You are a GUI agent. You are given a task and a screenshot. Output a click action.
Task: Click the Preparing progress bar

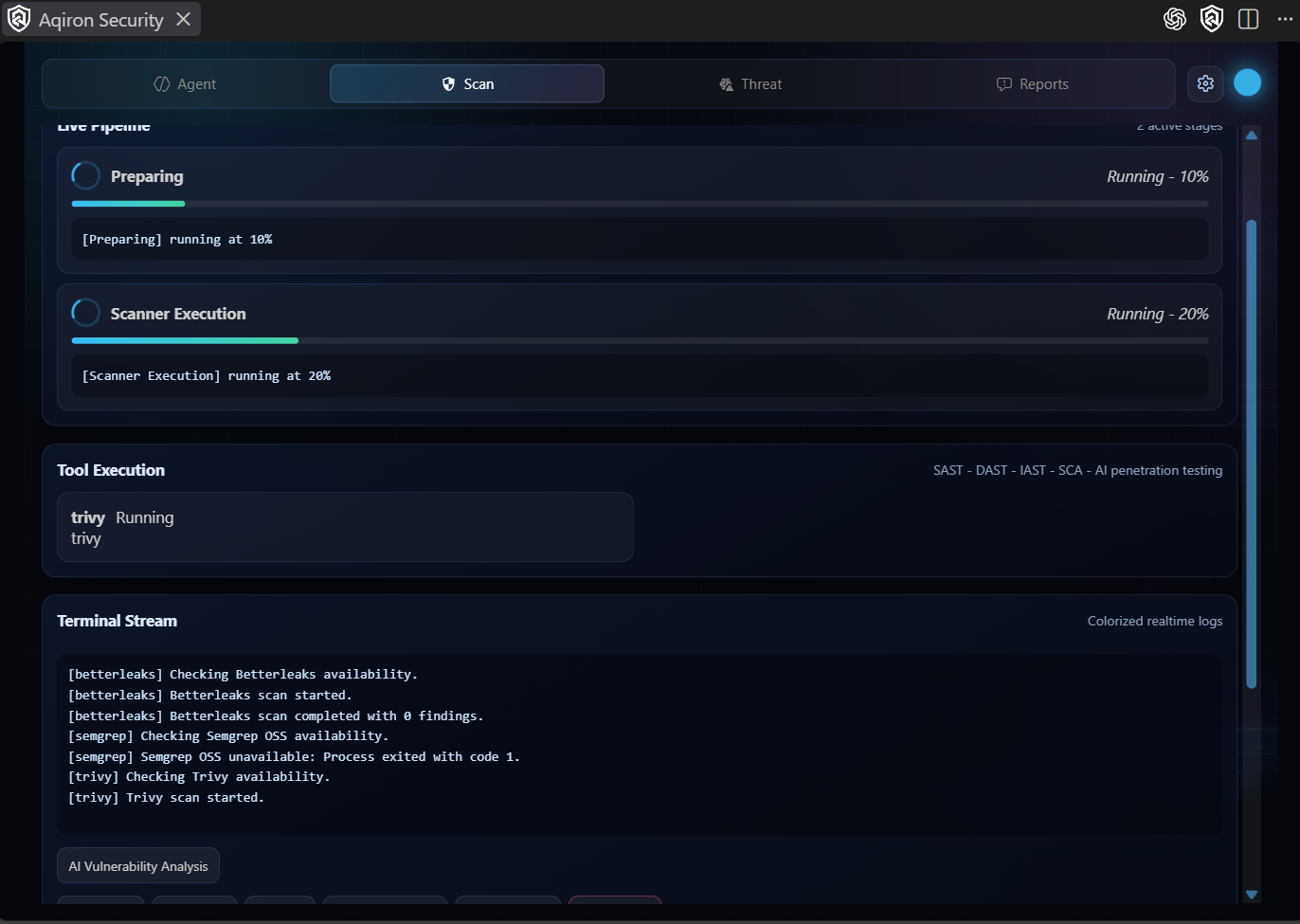tap(640, 204)
